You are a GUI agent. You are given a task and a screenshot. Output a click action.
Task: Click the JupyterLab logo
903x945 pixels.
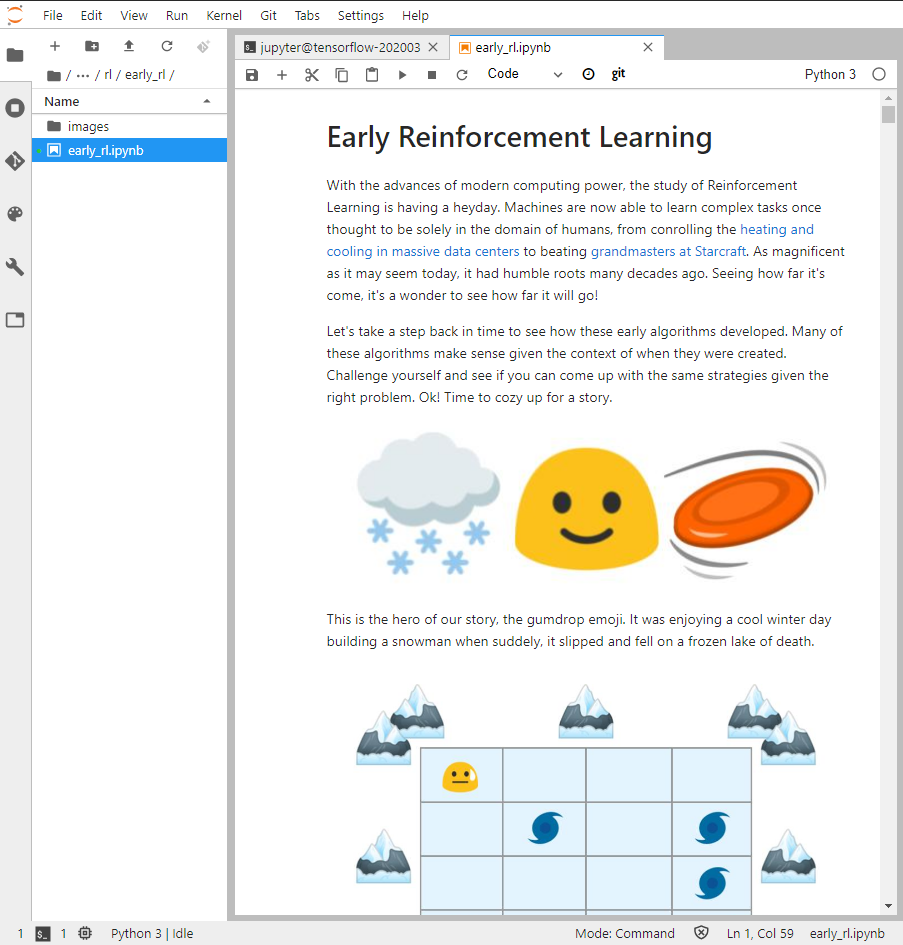point(15,15)
